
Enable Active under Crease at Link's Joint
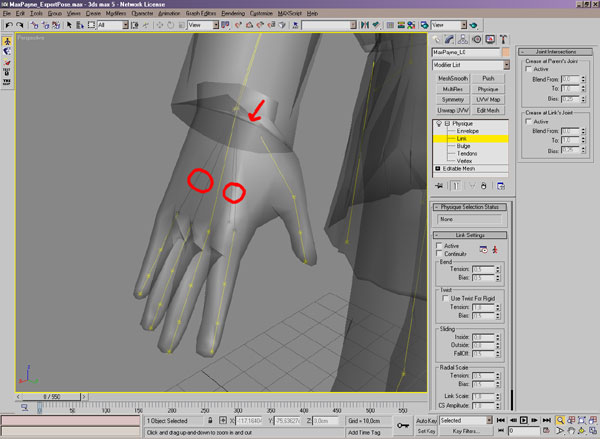528,122
